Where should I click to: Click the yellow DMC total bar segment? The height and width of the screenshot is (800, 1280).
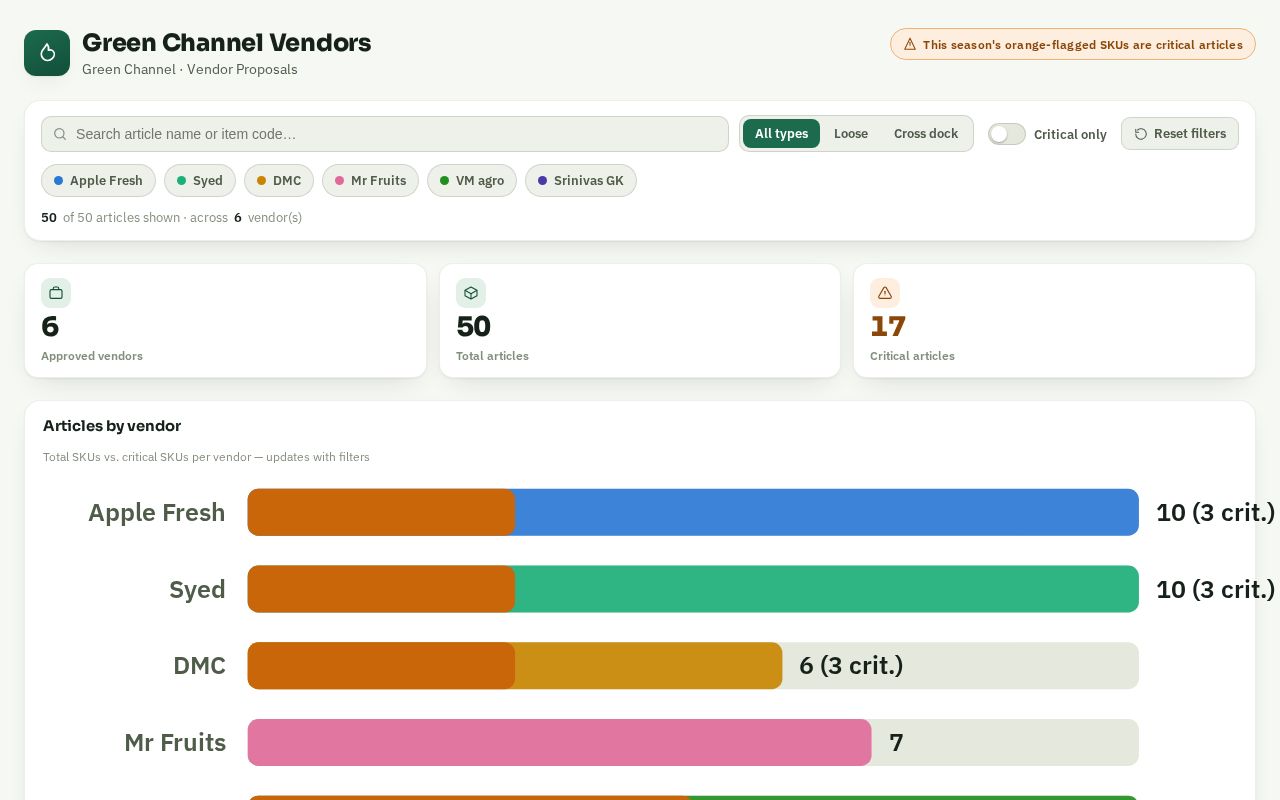coord(648,666)
